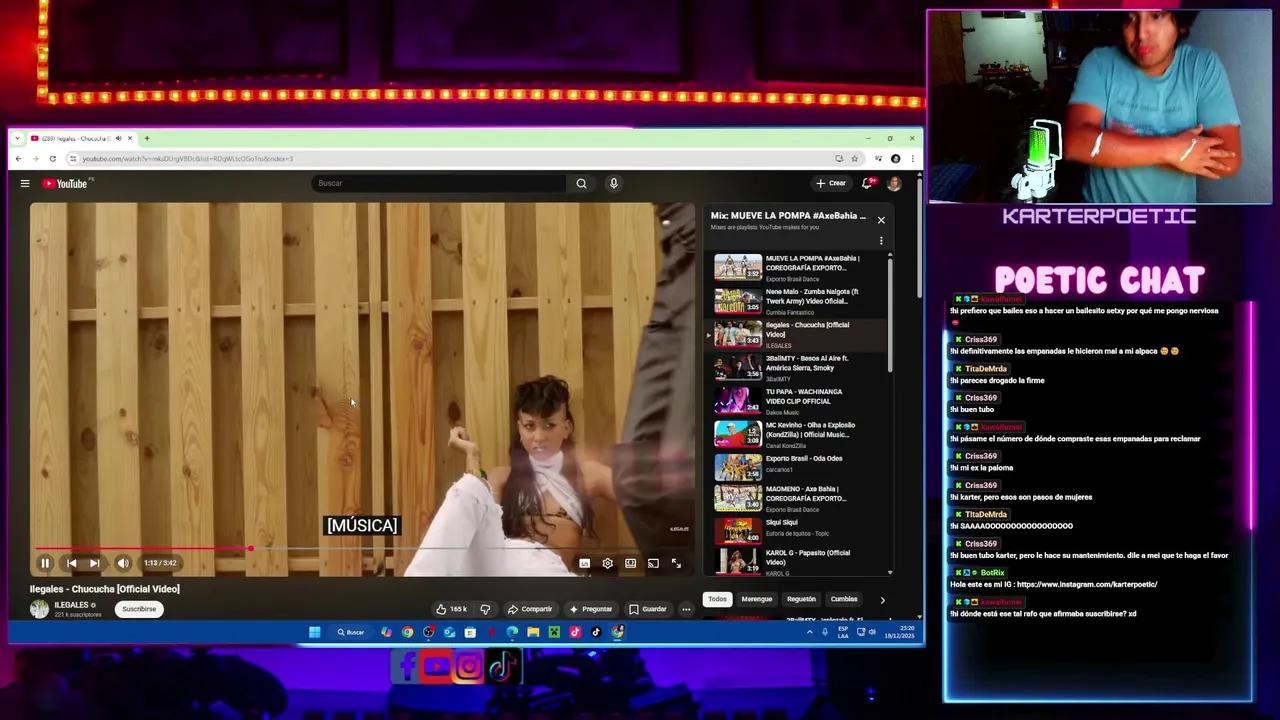Mute the tab via speaker icon
The image size is (1280, 720).
point(118,138)
